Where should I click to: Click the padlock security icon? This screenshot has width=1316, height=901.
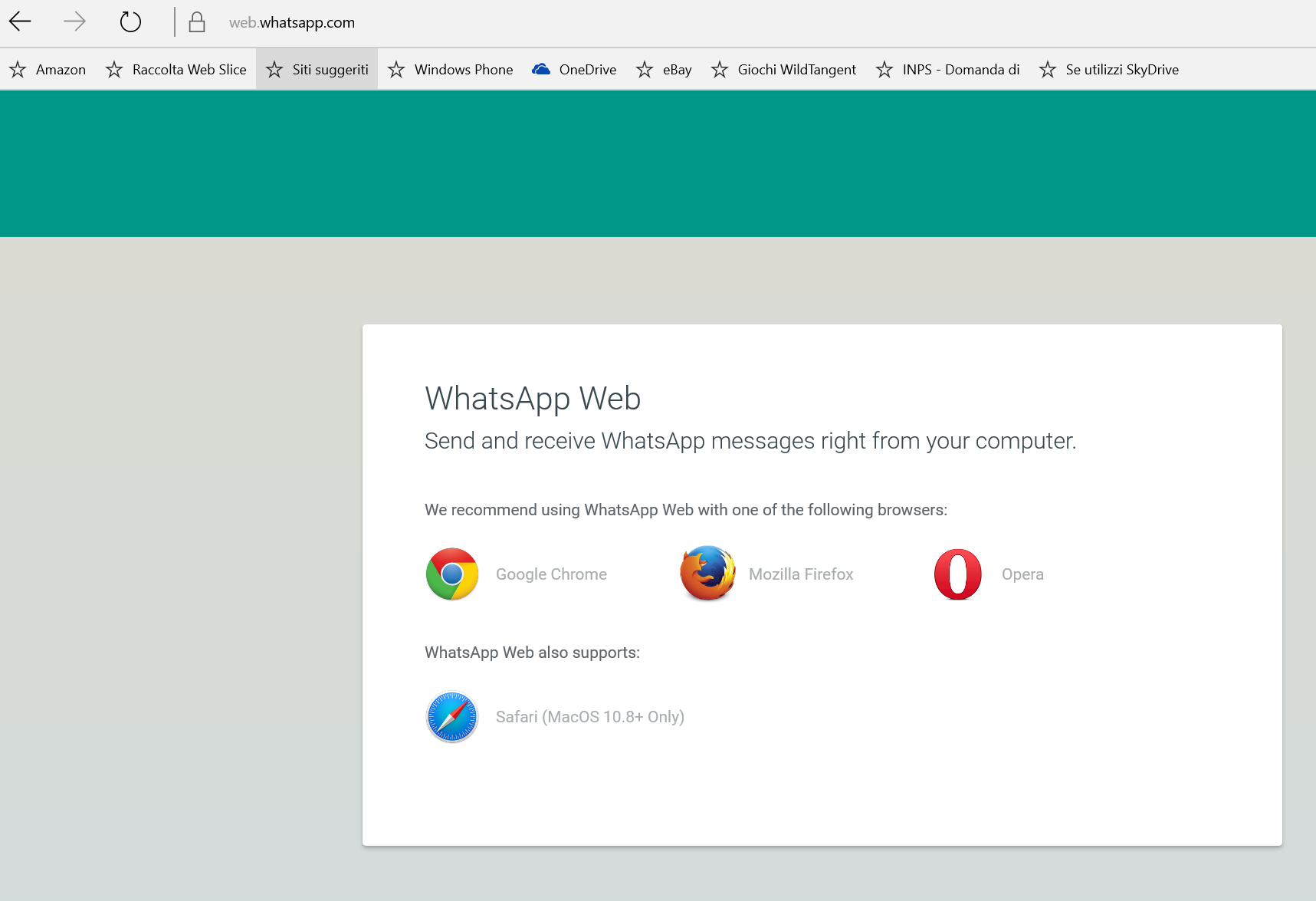(x=197, y=22)
